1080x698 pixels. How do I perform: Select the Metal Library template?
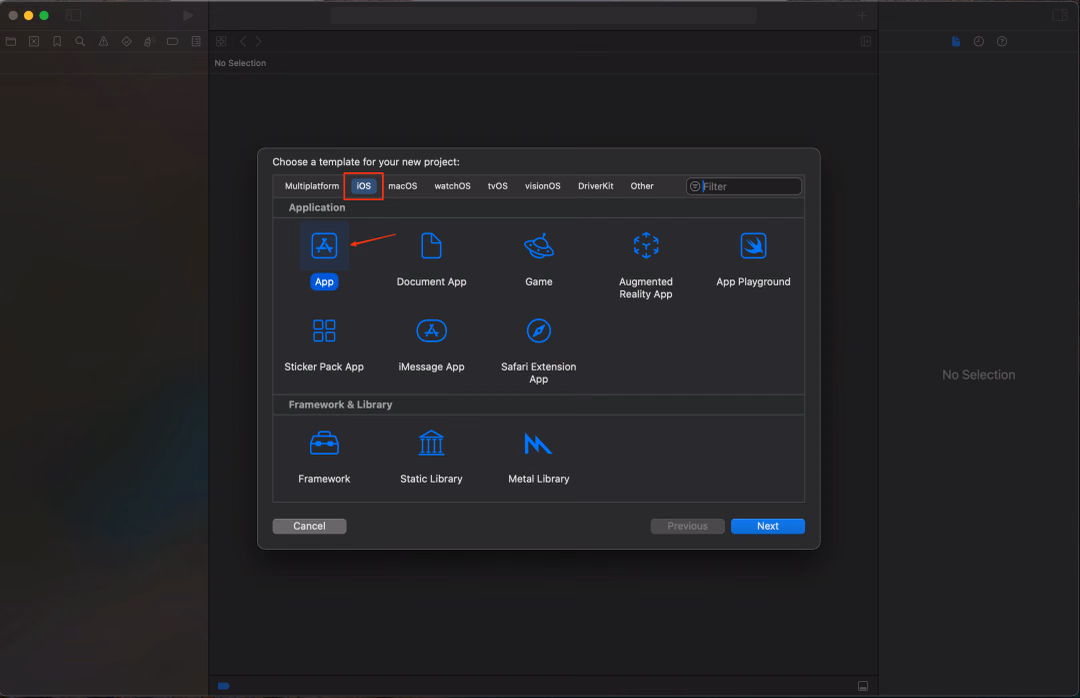coord(539,444)
